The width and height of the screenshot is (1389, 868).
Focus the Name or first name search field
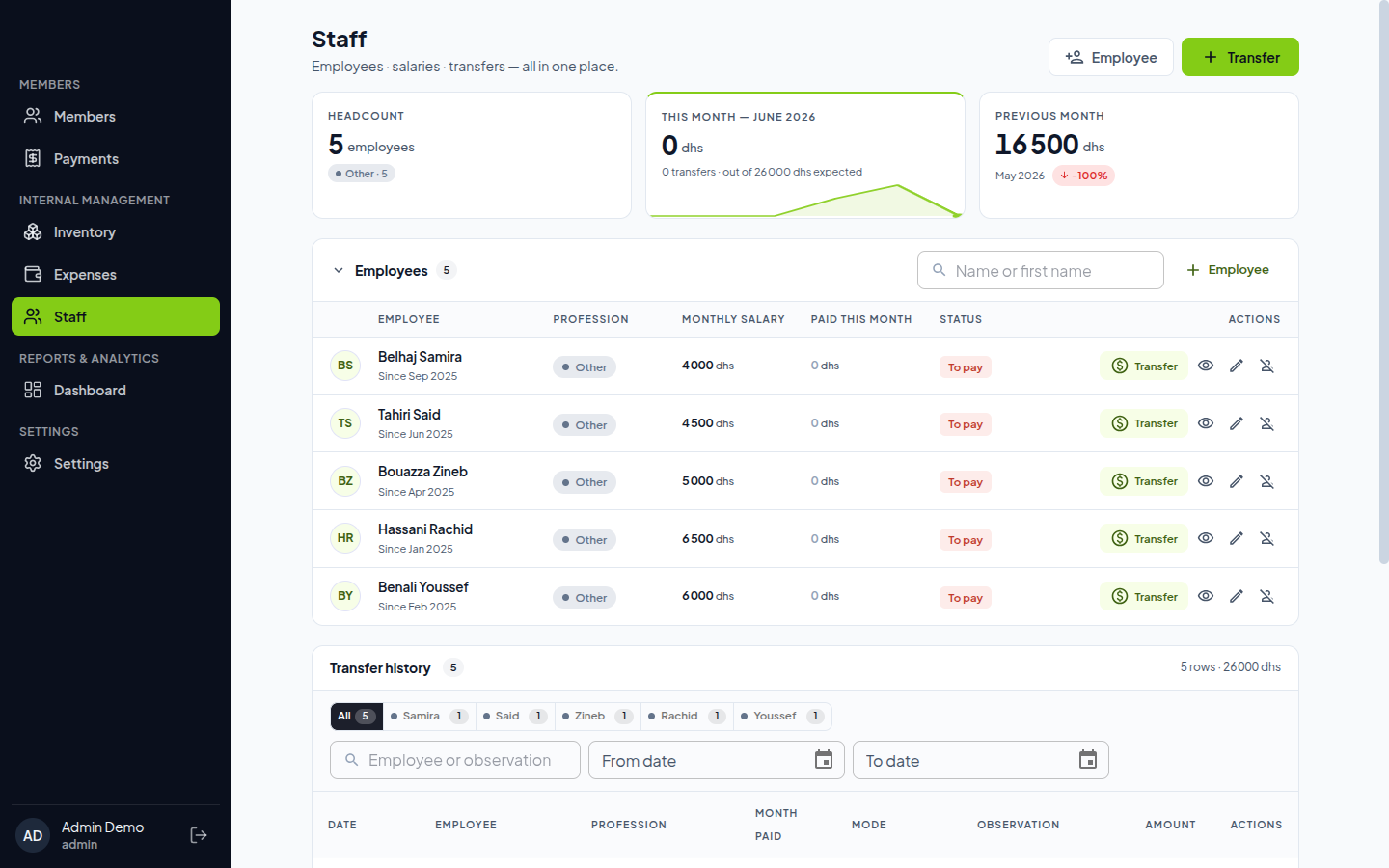(x=1041, y=270)
